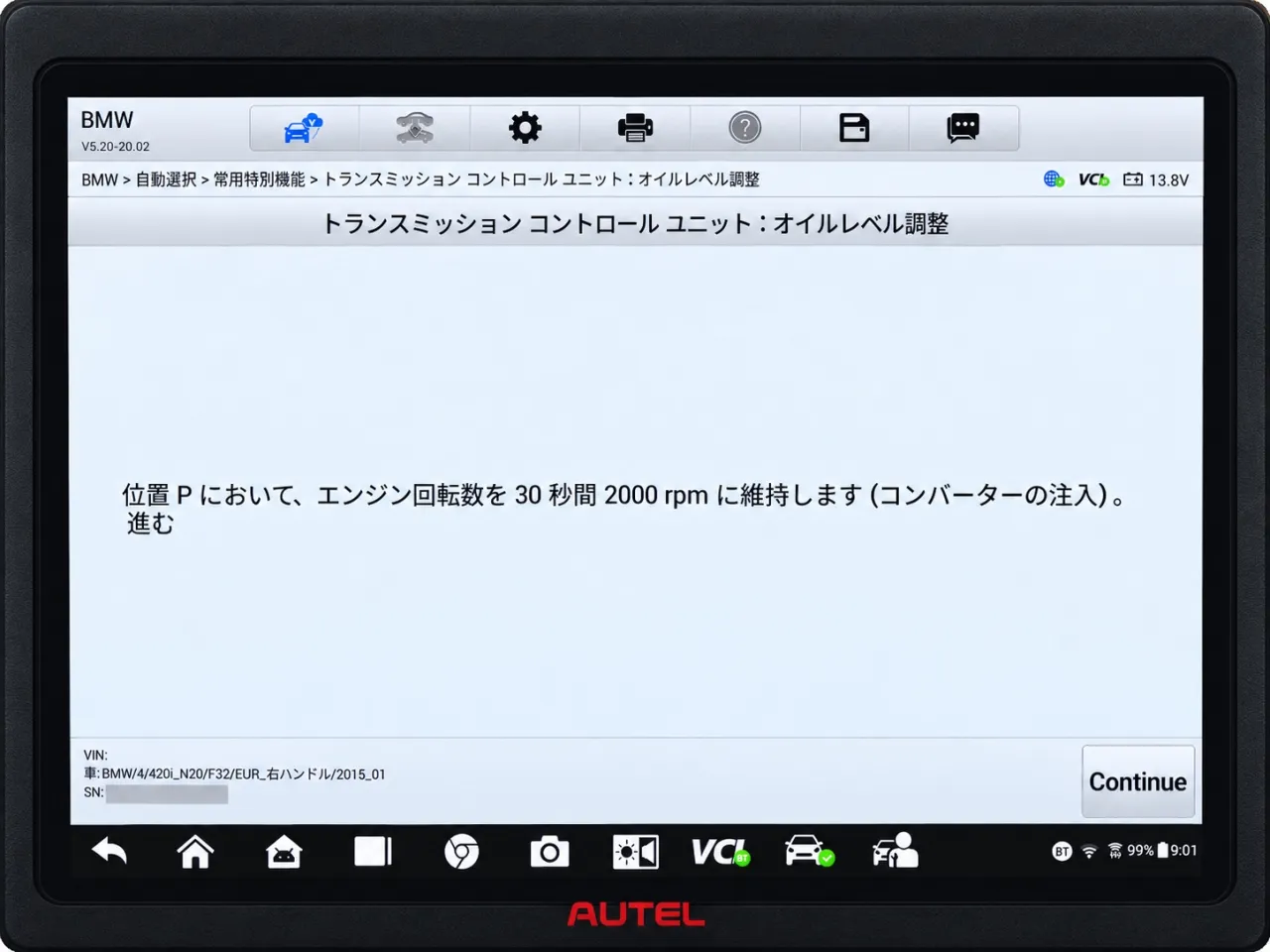Go to 常用特別機能 in the breadcrumb

259,179
